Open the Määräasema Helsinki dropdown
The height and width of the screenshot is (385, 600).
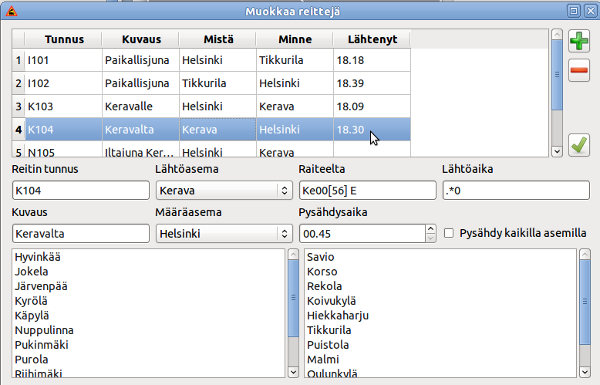pos(224,233)
